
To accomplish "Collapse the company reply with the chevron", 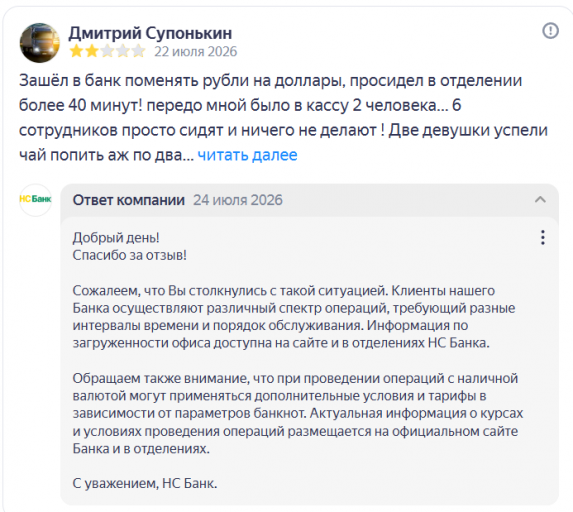I will point(540,200).
